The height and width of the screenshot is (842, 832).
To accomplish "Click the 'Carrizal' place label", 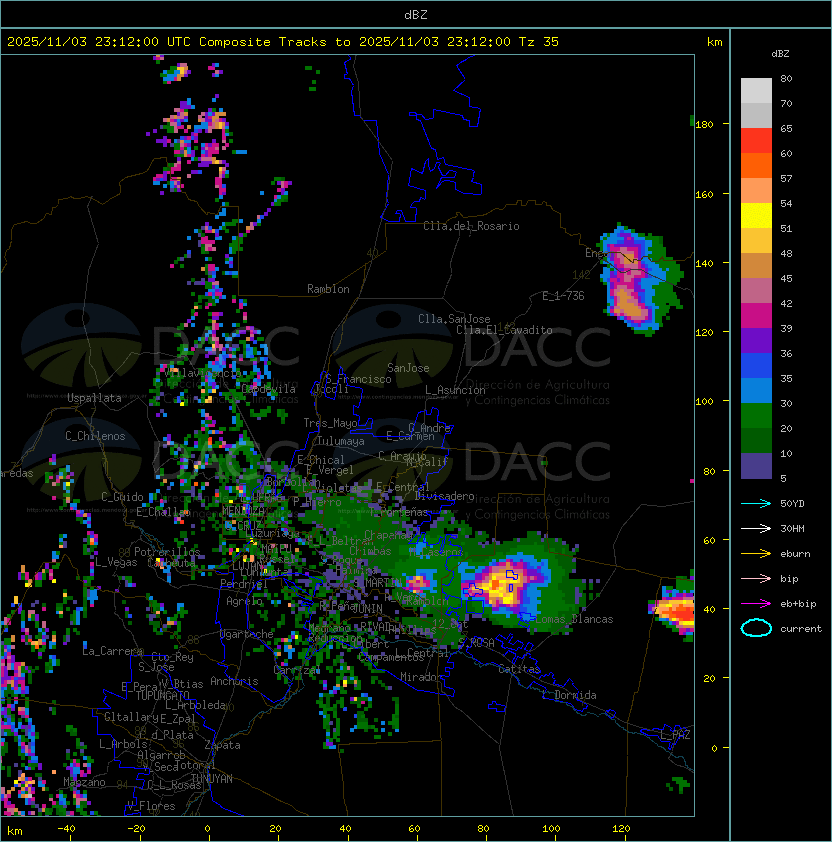I will (x=297, y=670).
